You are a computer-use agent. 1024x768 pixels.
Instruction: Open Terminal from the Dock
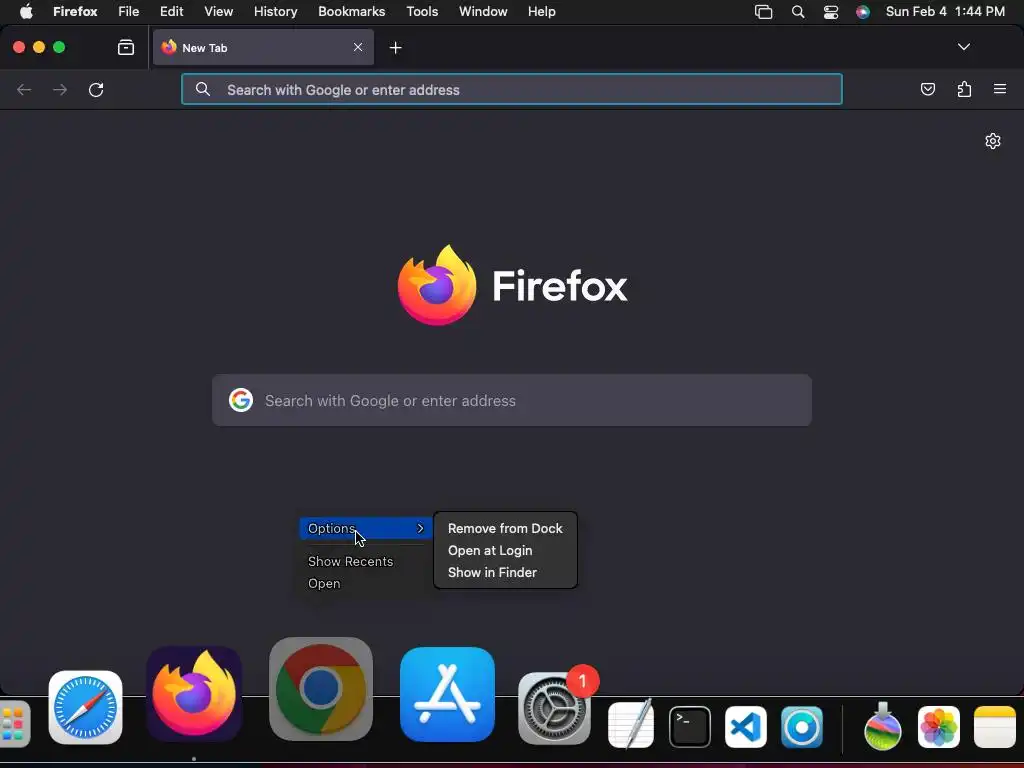(x=690, y=726)
